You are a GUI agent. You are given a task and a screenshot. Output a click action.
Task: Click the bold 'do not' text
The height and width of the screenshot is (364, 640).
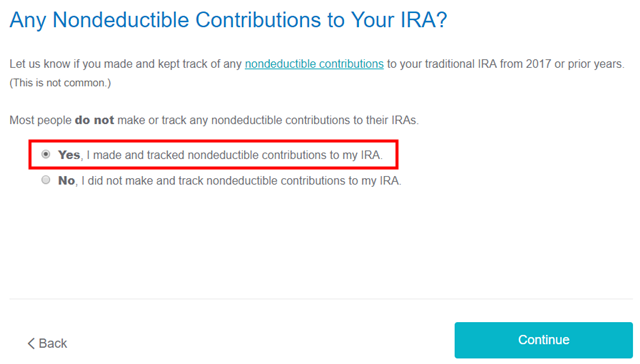pos(94,120)
